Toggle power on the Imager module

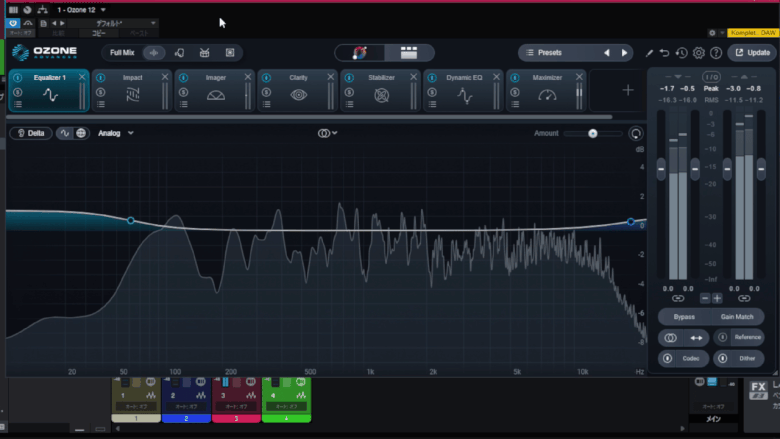click(x=183, y=77)
